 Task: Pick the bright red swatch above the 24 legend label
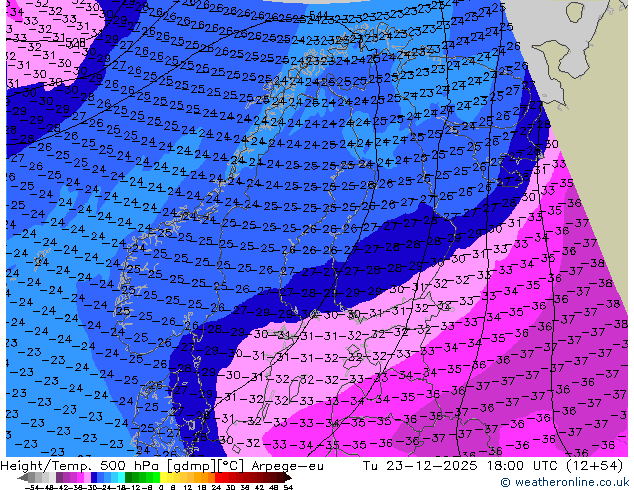coord(218,478)
